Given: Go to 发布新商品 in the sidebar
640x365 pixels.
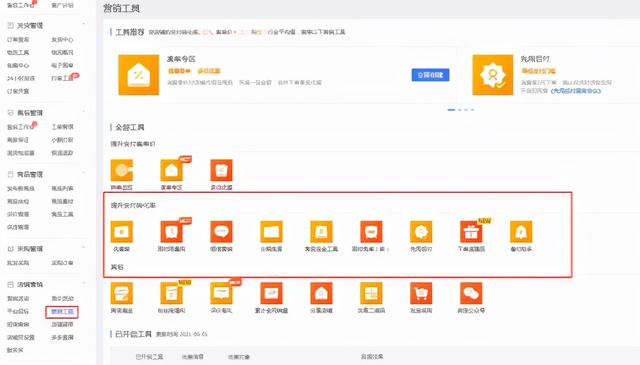Looking at the screenshot, I should [20, 189].
